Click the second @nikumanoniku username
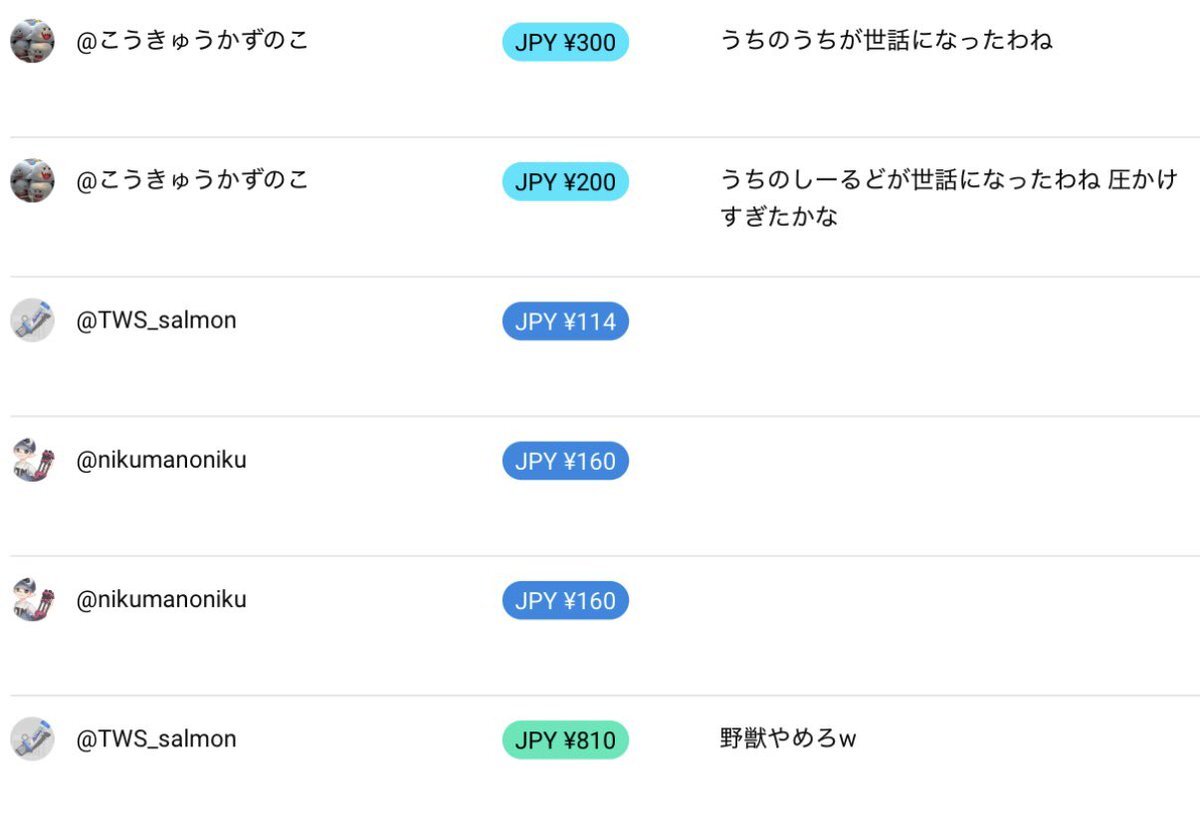 point(161,599)
